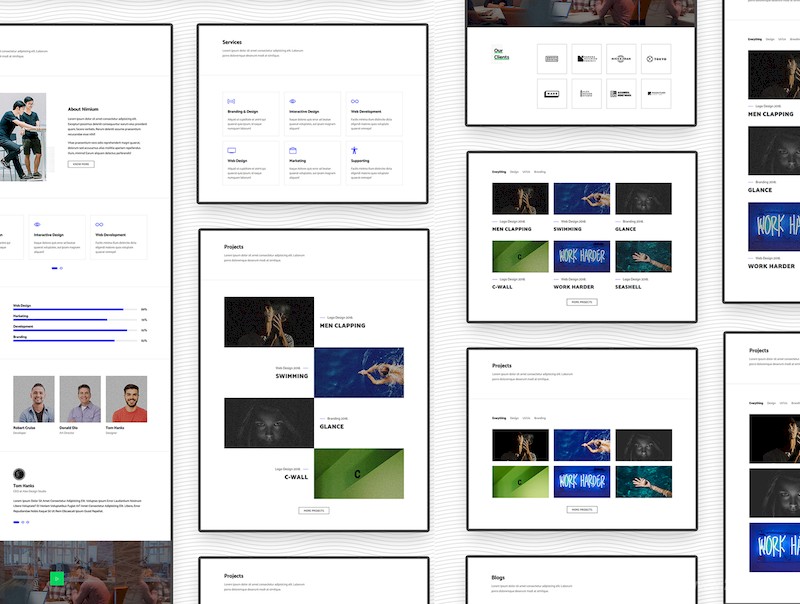Image resolution: width=800 pixels, height=604 pixels.
Task: Open green C-Wall thumbnail in lower-right Projects grid
Action: click(x=520, y=482)
